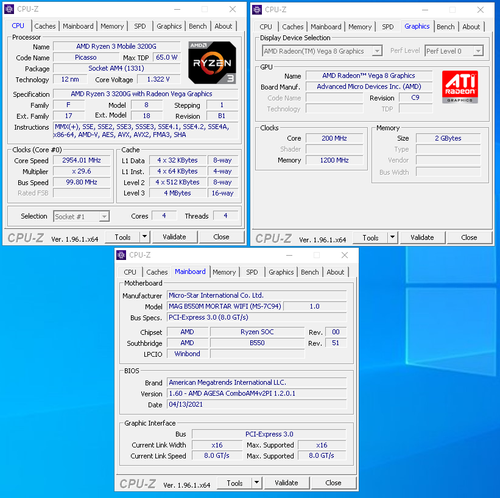Open Bench tab in Graphics window

tap(446, 27)
